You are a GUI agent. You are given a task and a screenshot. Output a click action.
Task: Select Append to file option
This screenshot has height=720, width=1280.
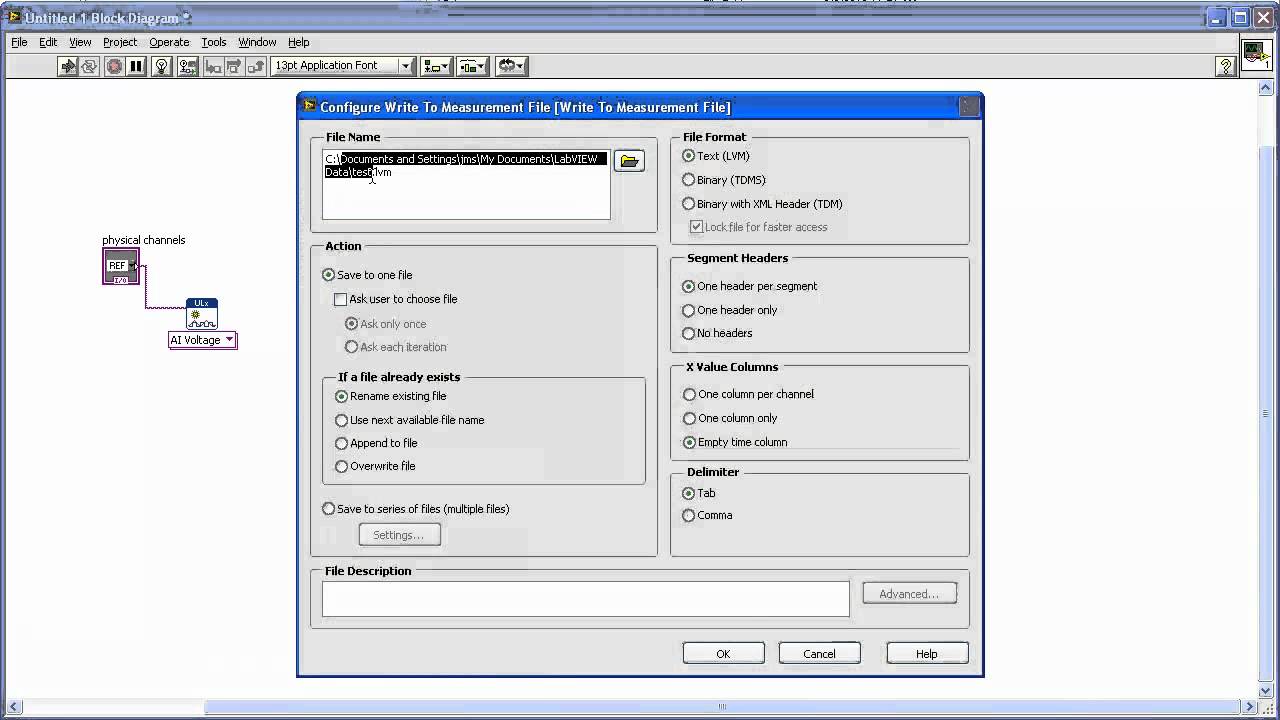376,443
